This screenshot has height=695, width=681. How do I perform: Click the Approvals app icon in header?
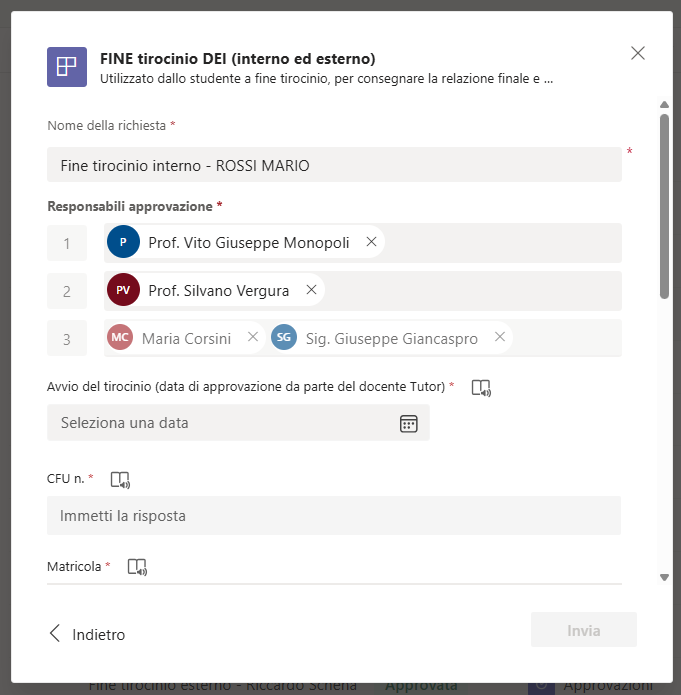pyautogui.click(x=67, y=67)
